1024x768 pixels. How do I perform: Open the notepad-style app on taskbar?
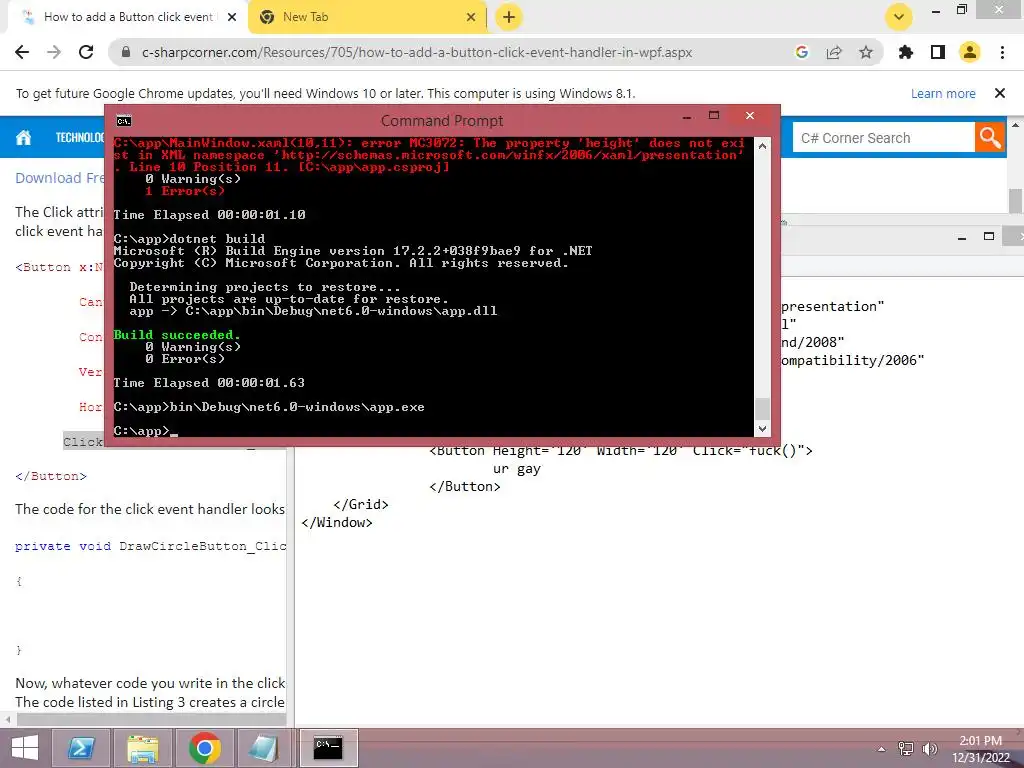[x=265, y=748]
